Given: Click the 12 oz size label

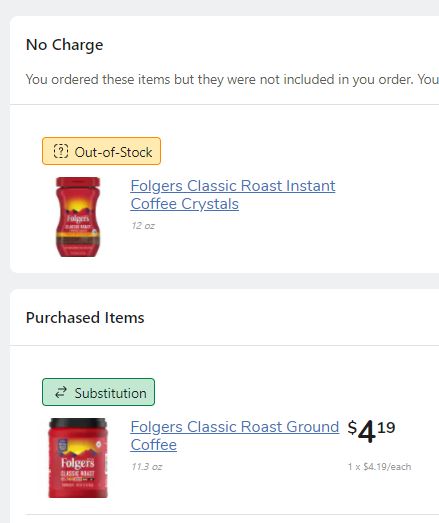Looking at the screenshot, I should [x=143, y=226].
